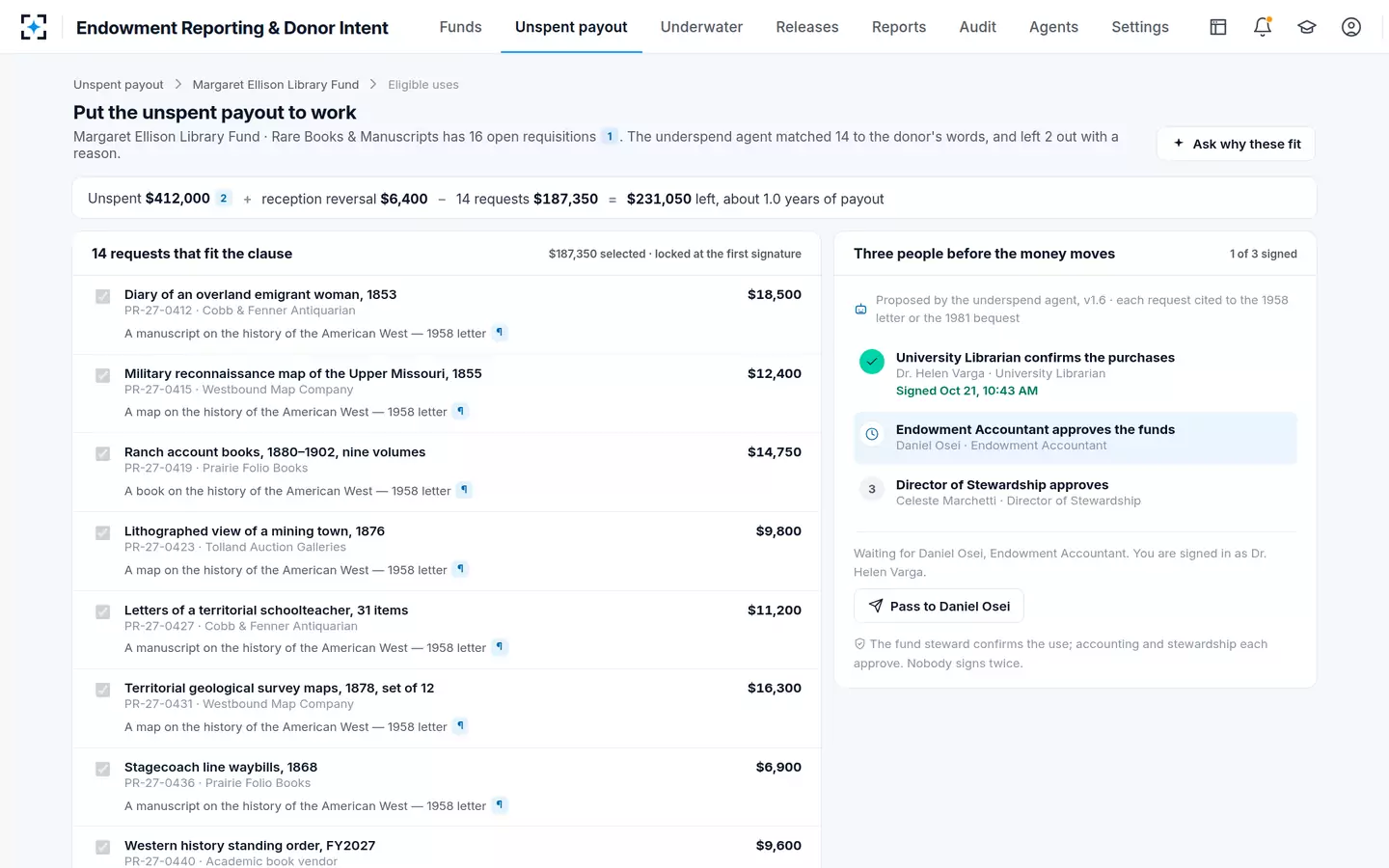Toggle checkbox for Stagecoach line waybills, 1868
Screen dimensions: 1389x868
coord(103,769)
